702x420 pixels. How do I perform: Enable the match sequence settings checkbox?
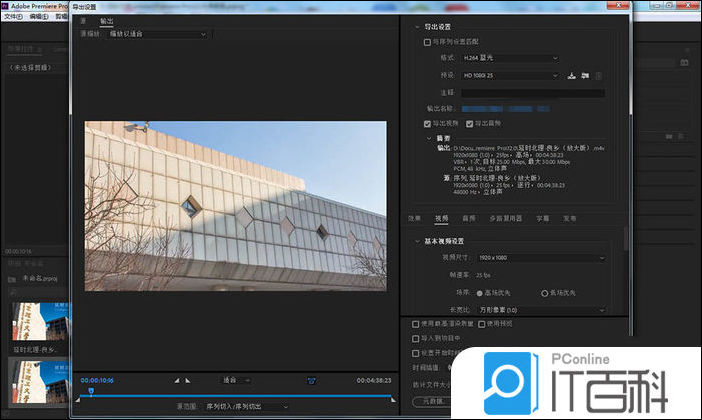pyautogui.click(x=428, y=42)
